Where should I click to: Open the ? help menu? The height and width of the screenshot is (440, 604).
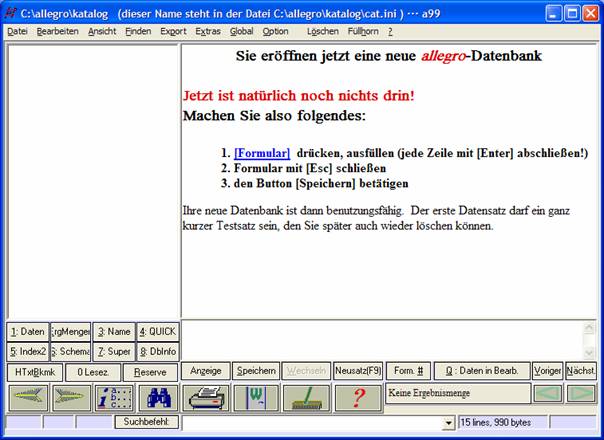pyautogui.click(x=390, y=32)
